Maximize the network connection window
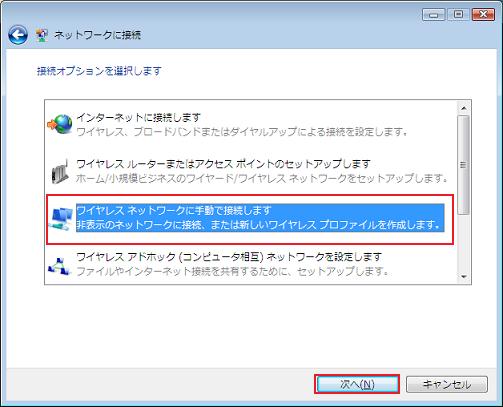The width and height of the screenshot is (503, 407). (458, 15)
